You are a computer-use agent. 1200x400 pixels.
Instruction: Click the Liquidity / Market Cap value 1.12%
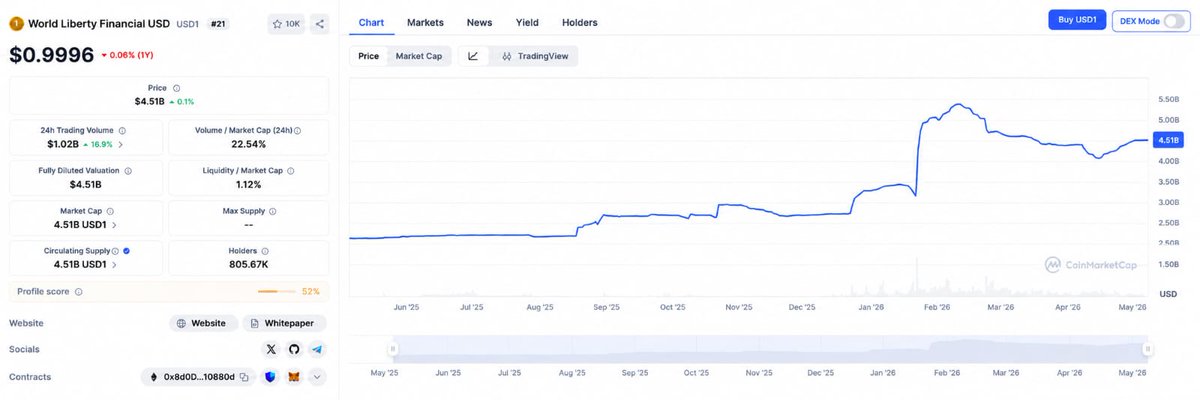point(248,185)
